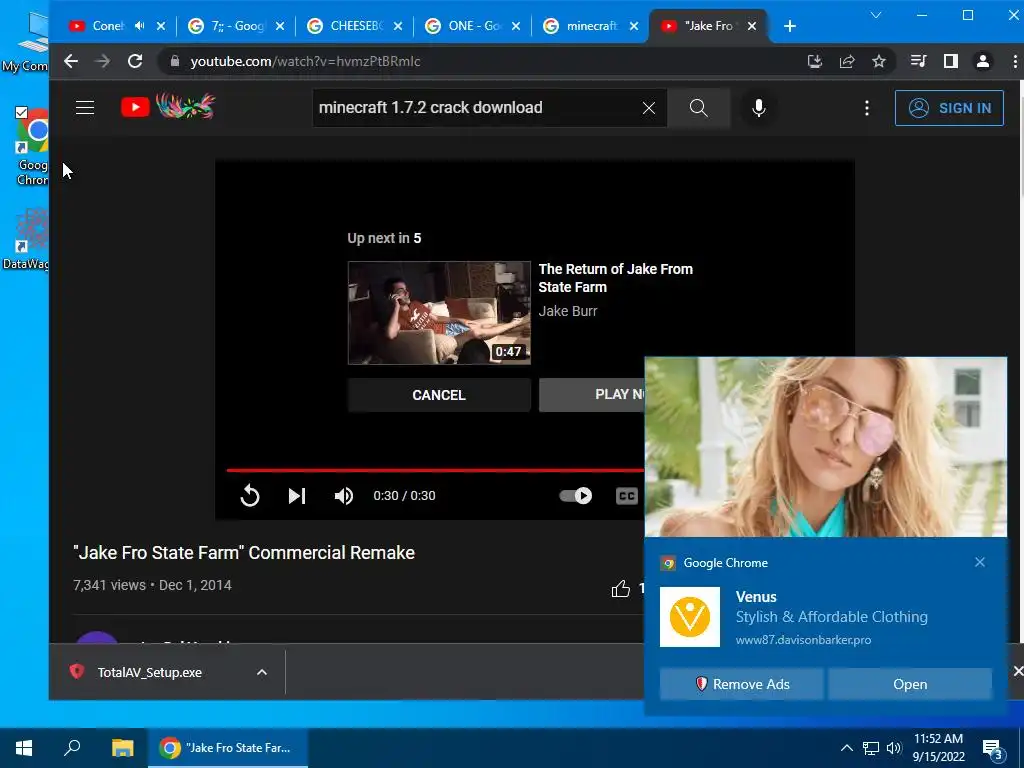Mute audio icon on first tab
Viewport: 1024px width, 768px height.
[139, 25]
